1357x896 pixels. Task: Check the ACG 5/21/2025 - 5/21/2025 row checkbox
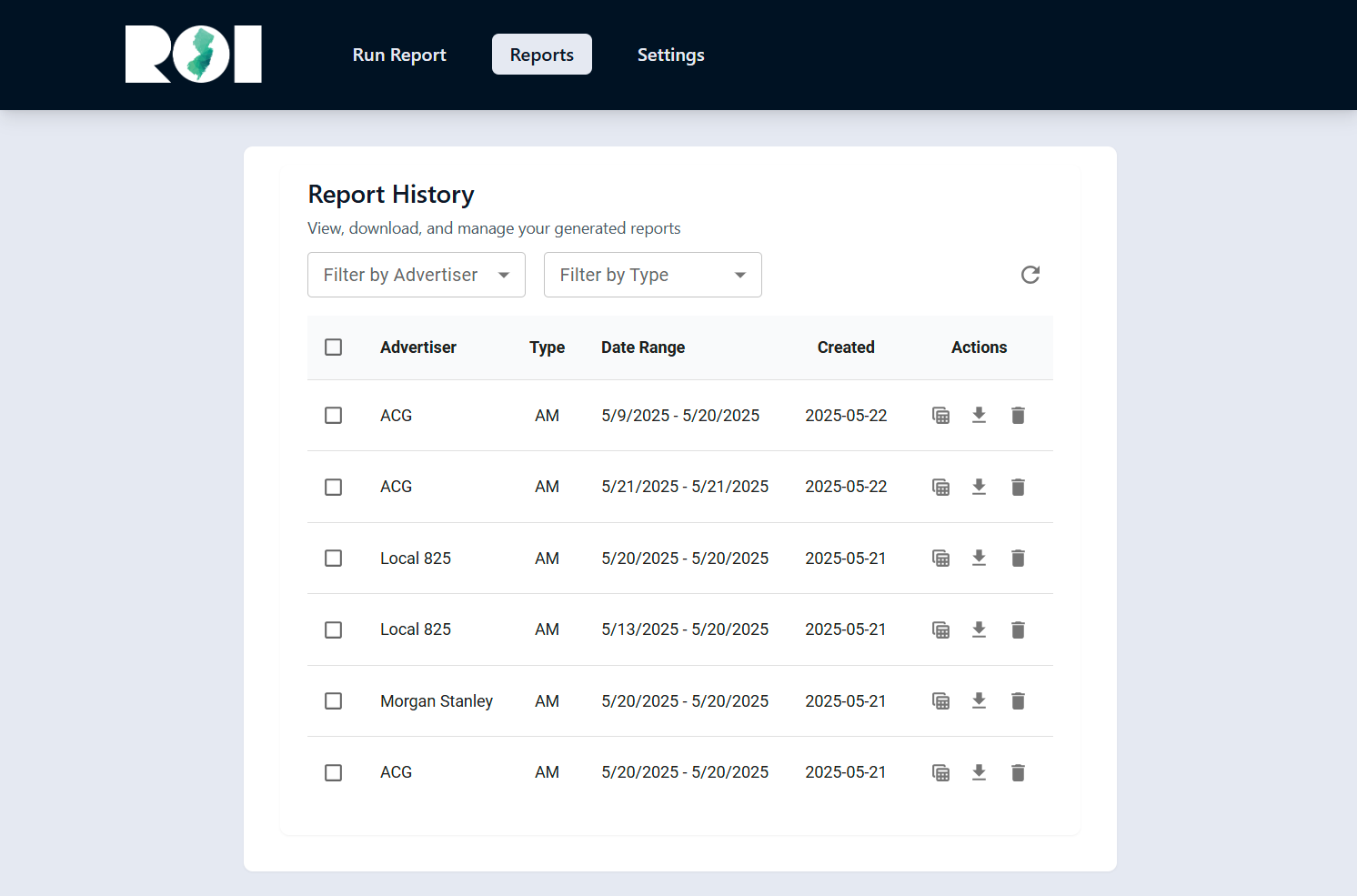point(334,487)
